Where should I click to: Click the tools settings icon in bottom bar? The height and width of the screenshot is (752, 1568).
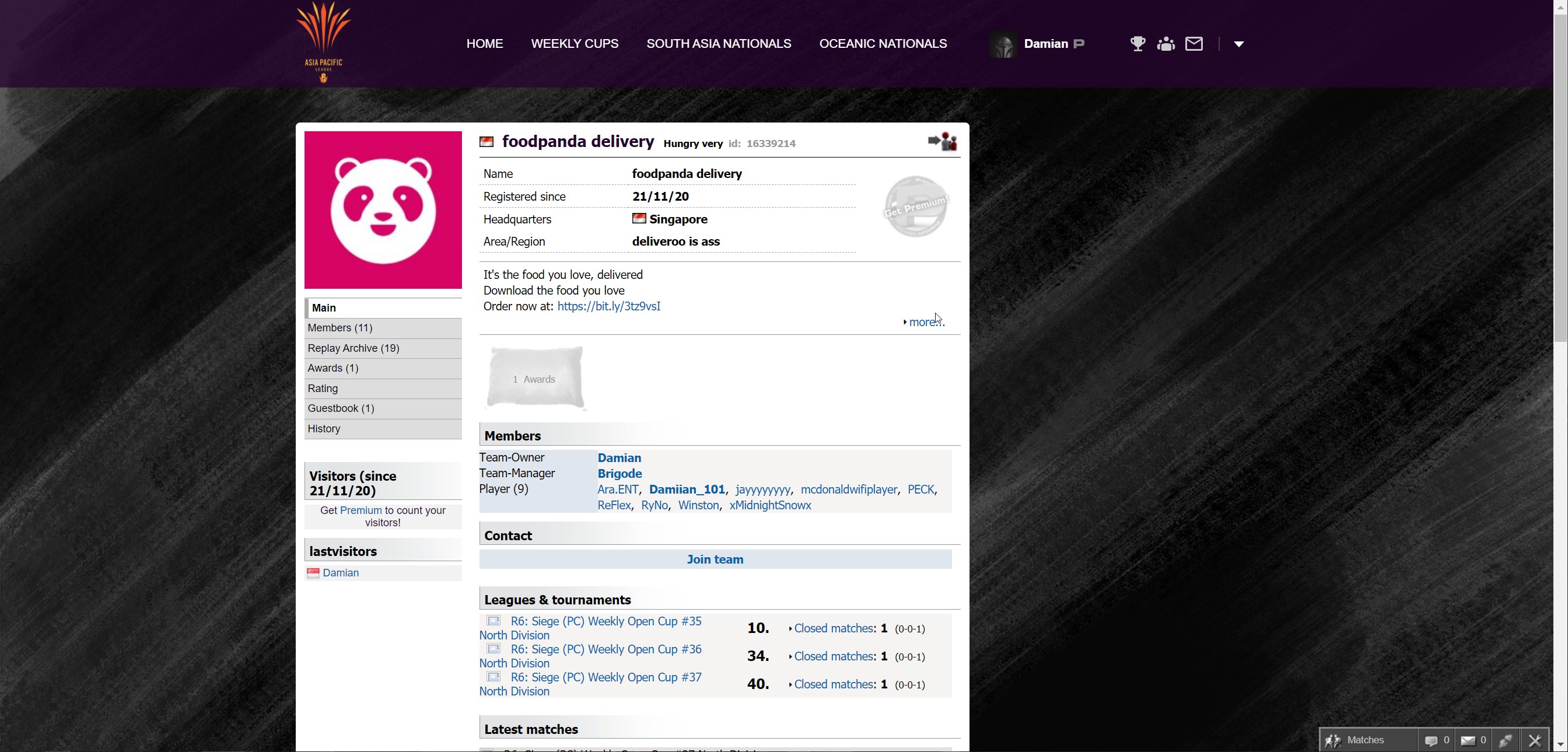pos(1535,740)
